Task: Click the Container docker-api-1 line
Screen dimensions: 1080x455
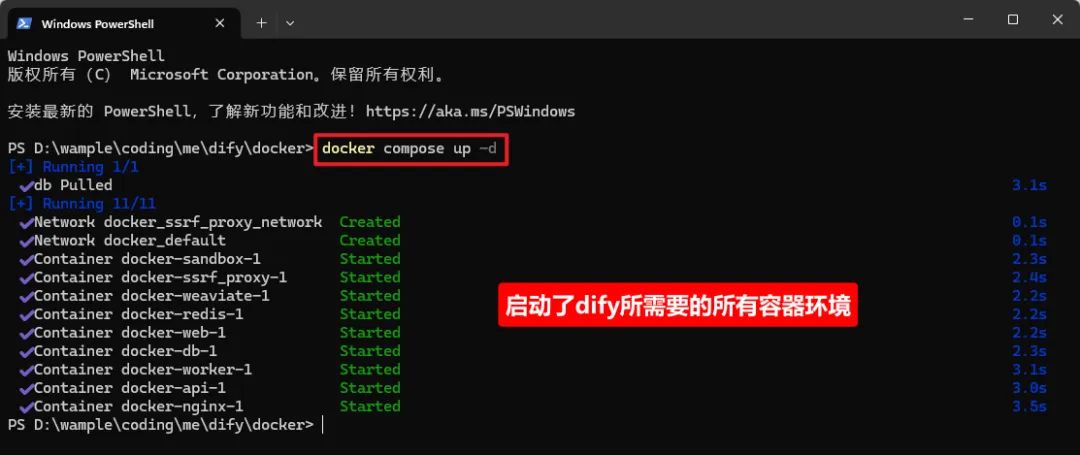Action: pos(129,388)
